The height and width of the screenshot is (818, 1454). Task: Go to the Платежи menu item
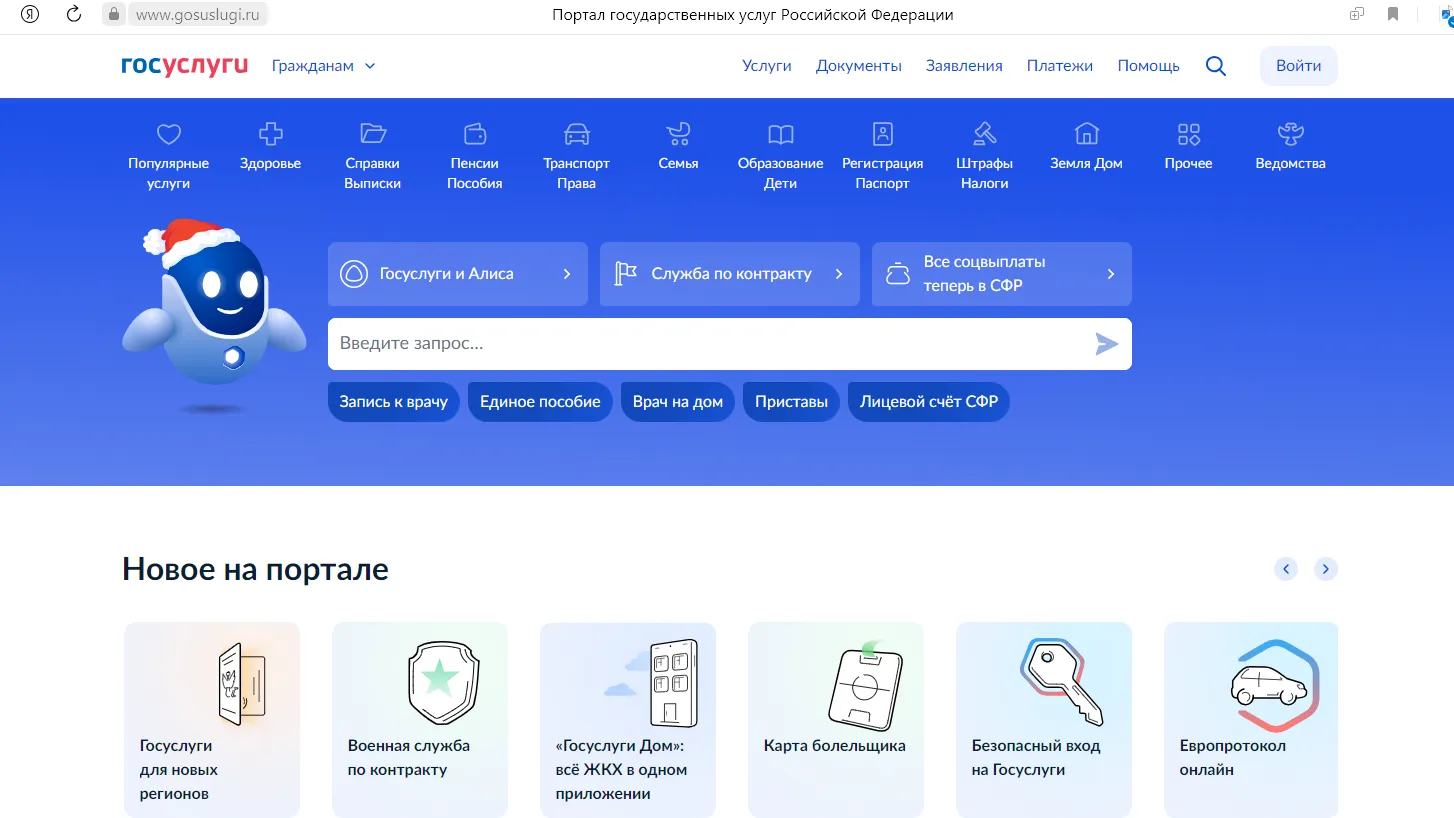tap(1059, 66)
